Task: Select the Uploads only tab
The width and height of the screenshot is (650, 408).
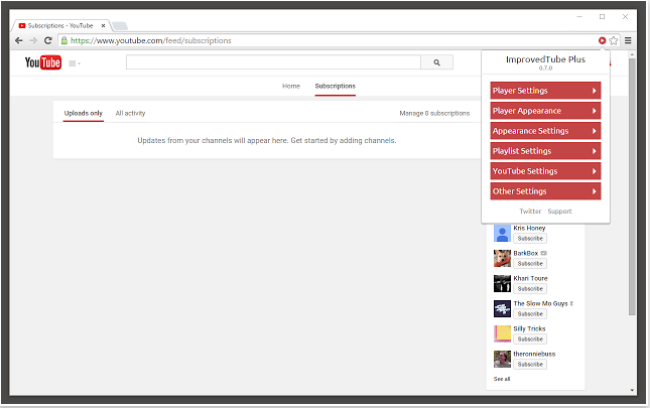Action: (83, 113)
